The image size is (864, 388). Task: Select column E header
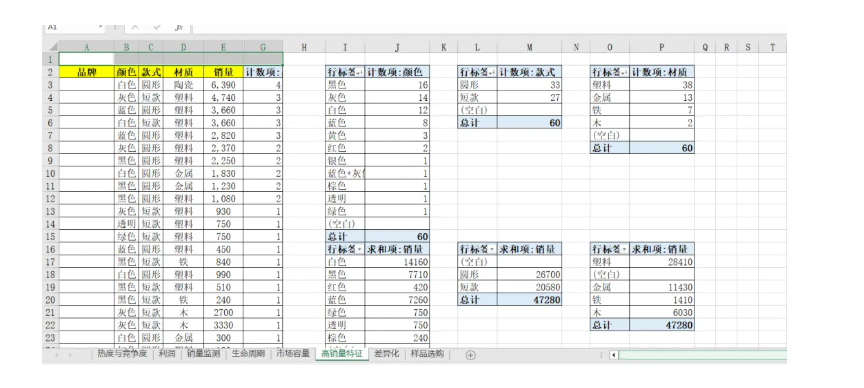click(223, 47)
